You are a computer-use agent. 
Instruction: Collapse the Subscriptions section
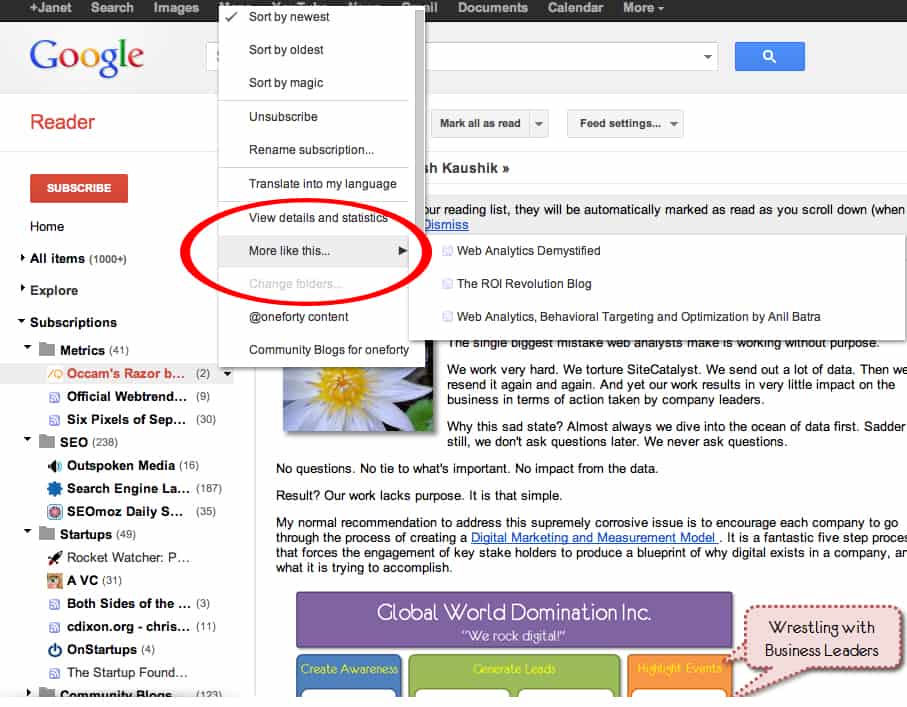tap(21, 321)
